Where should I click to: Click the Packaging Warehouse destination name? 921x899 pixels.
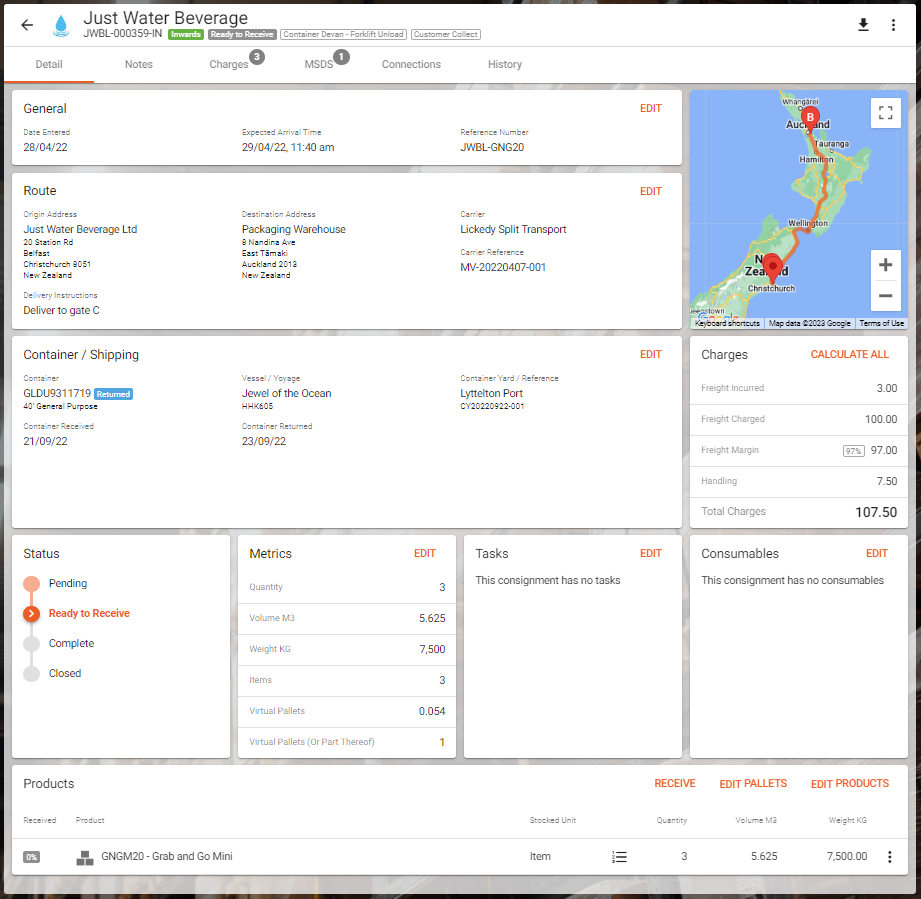coord(294,230)
